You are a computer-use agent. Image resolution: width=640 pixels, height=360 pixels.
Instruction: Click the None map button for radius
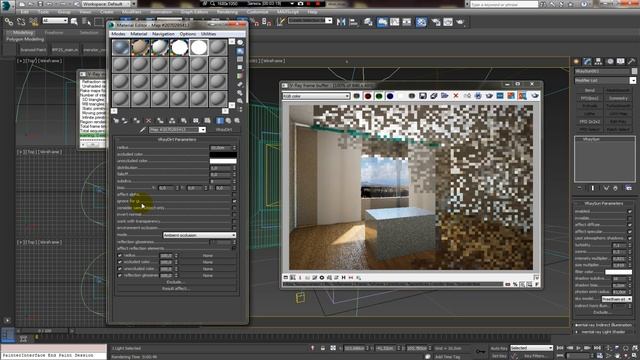pos(208,256)
